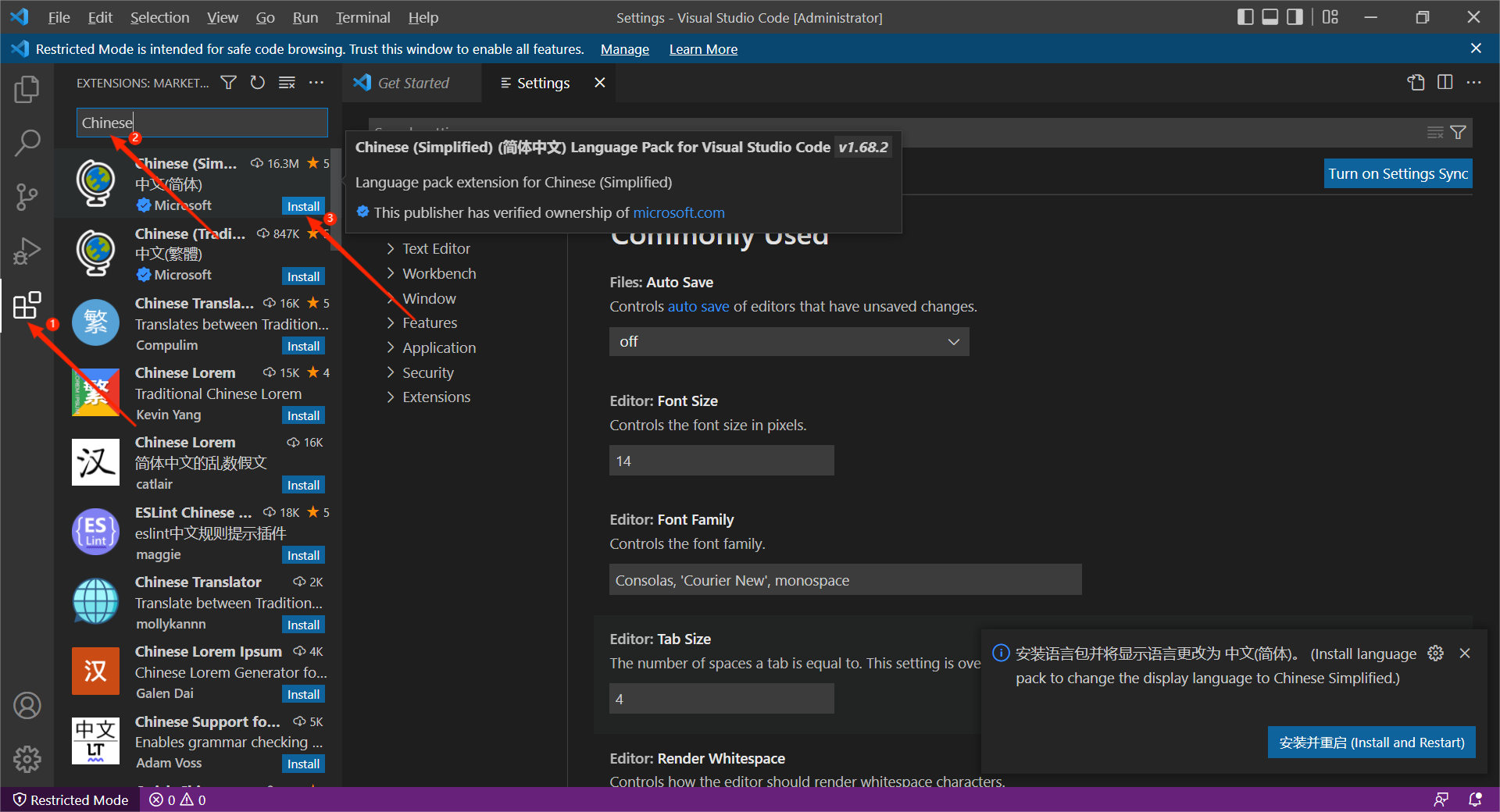Open the Manage gear icon
This screenshot has width=1500, height=812.
click(27, 758)
